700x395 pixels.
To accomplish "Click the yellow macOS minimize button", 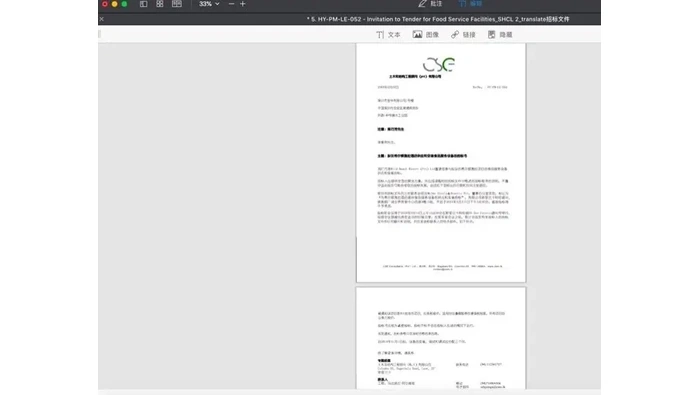I will pos(115,4).
